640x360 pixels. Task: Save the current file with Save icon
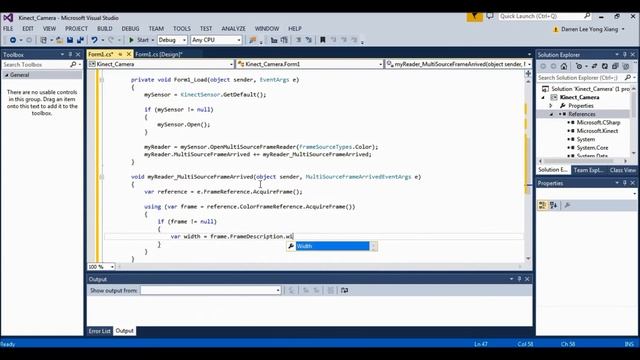coord(70,40)
